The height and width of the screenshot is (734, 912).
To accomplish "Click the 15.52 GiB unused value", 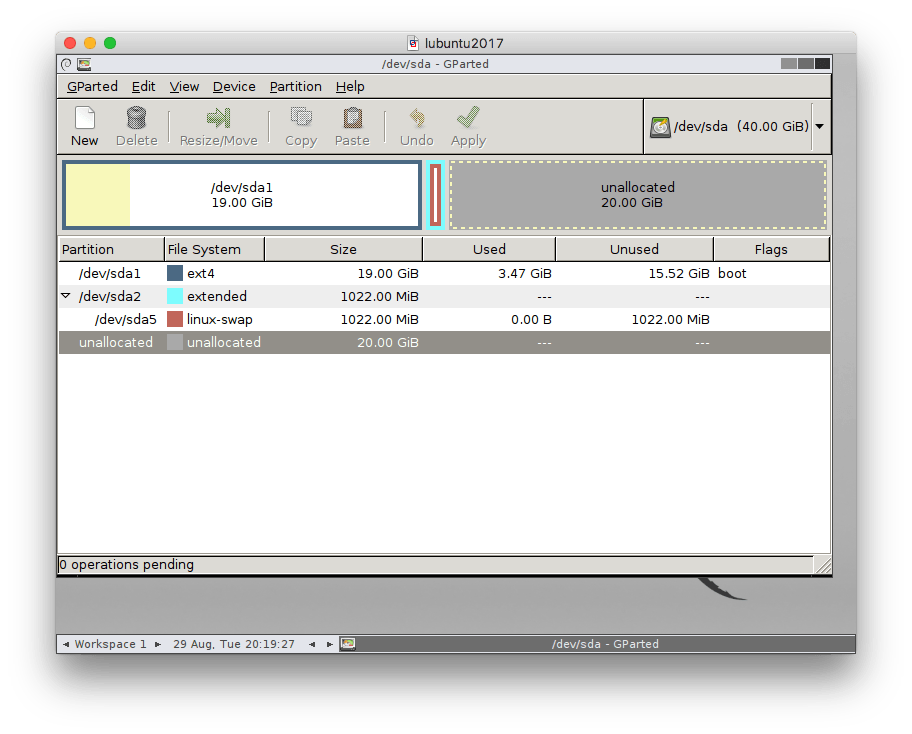I will pos(679,273).
